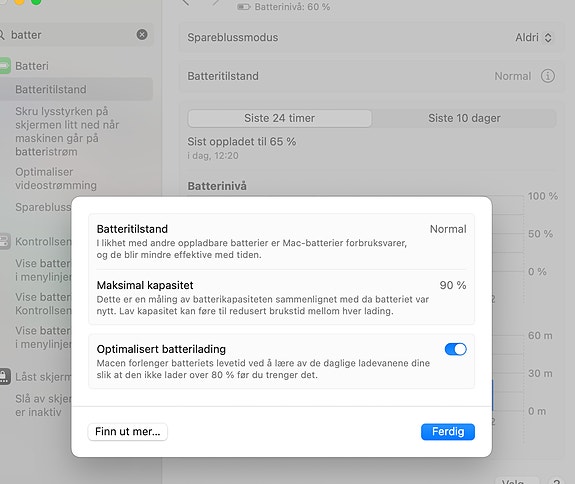Screen dimensions: 575x484
Task: Click the back navigation arrow
Action: 186,2
